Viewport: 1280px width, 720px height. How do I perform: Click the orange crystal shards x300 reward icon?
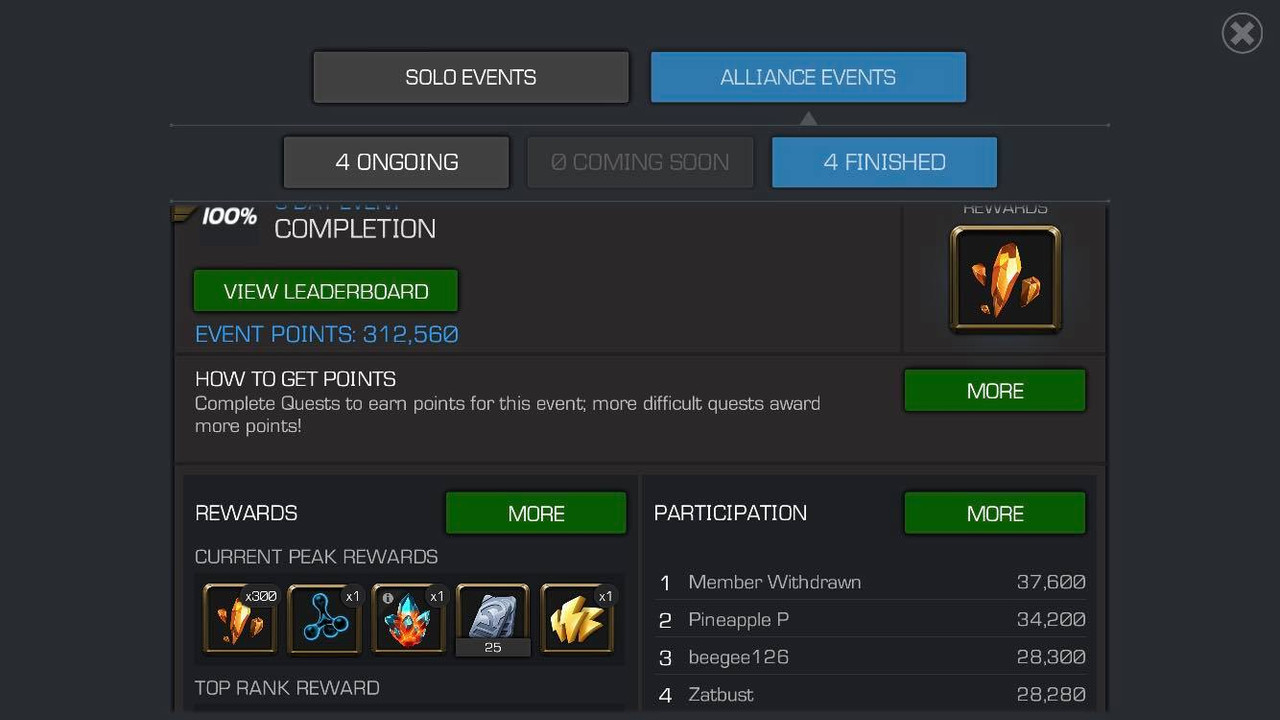240,619
